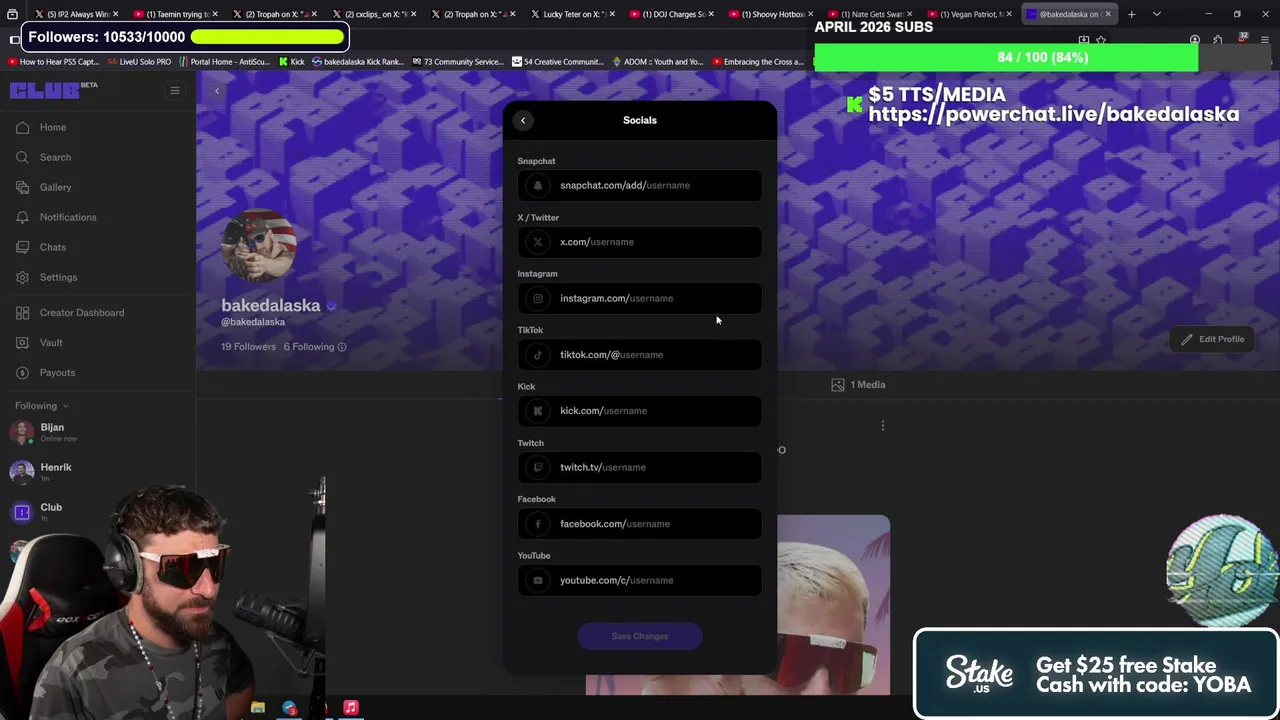Open the post three-dot options menu
Image resolution: width=1280 pixels, height=720 pixels.
point(883,426)
